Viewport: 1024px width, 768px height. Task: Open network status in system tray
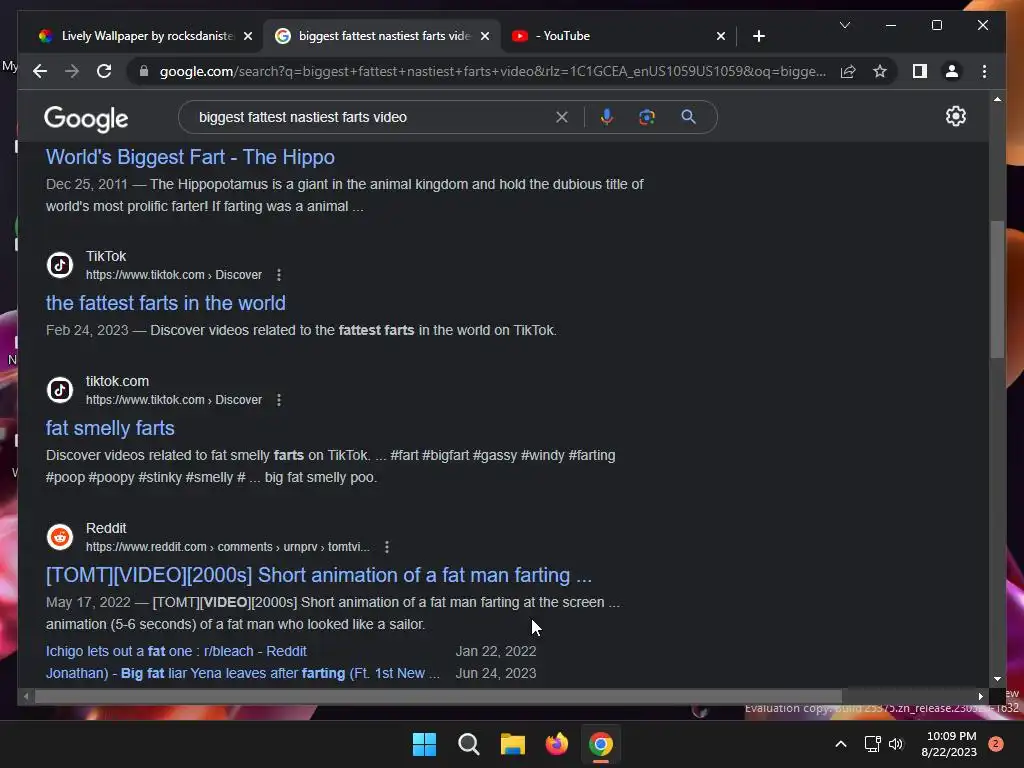872,744
